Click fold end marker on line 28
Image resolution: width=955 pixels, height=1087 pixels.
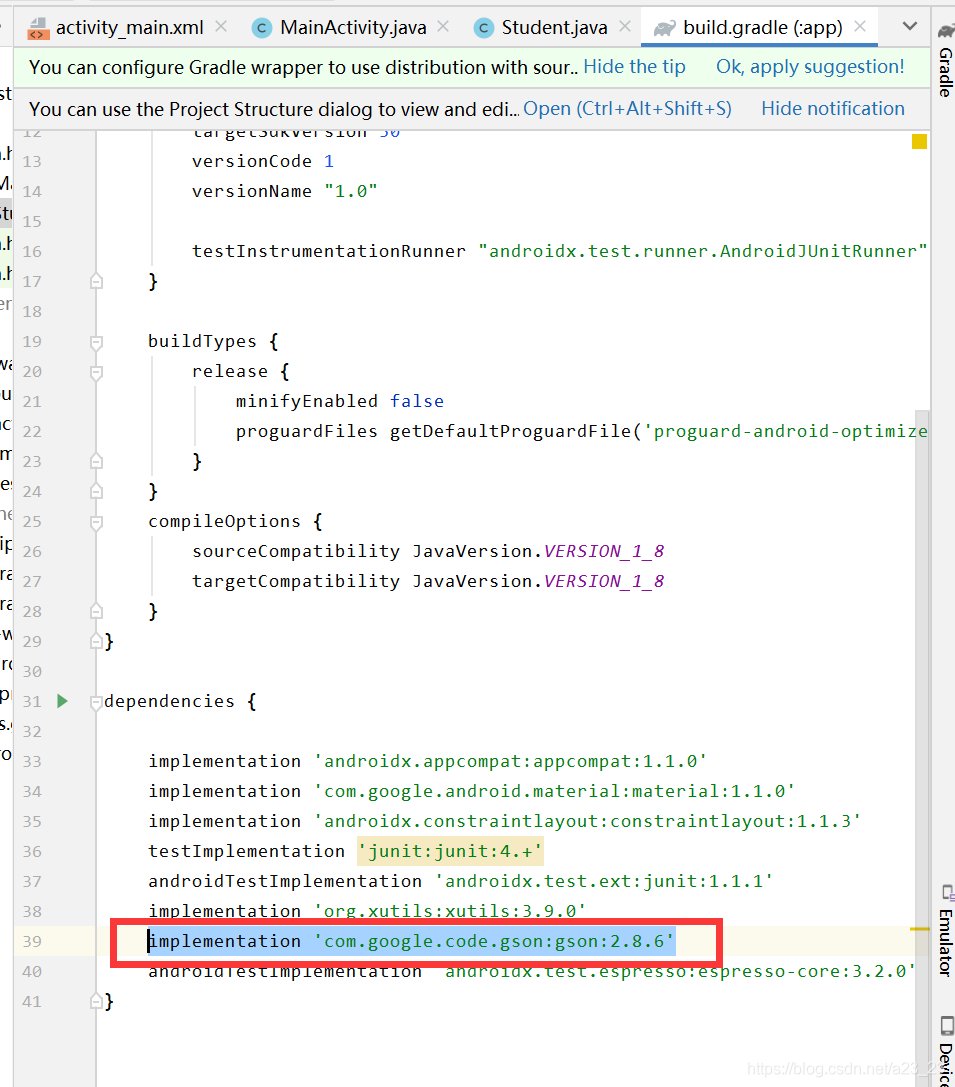click(96, 611)
